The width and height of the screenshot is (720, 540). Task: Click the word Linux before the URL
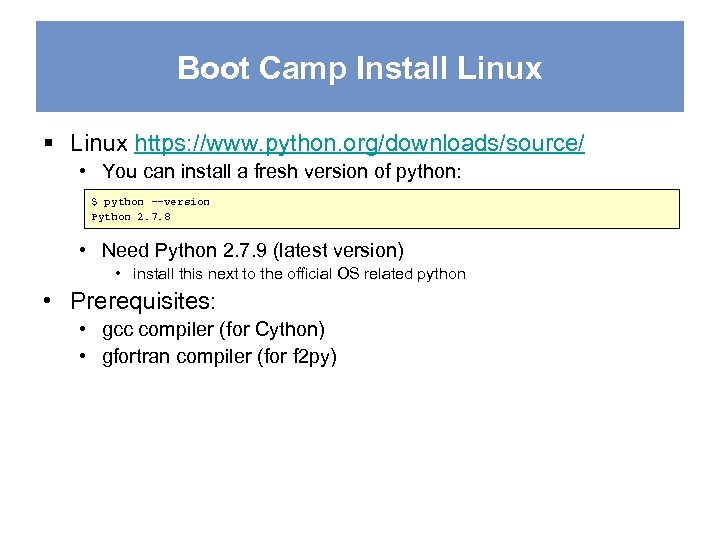[x=100, y=144]
